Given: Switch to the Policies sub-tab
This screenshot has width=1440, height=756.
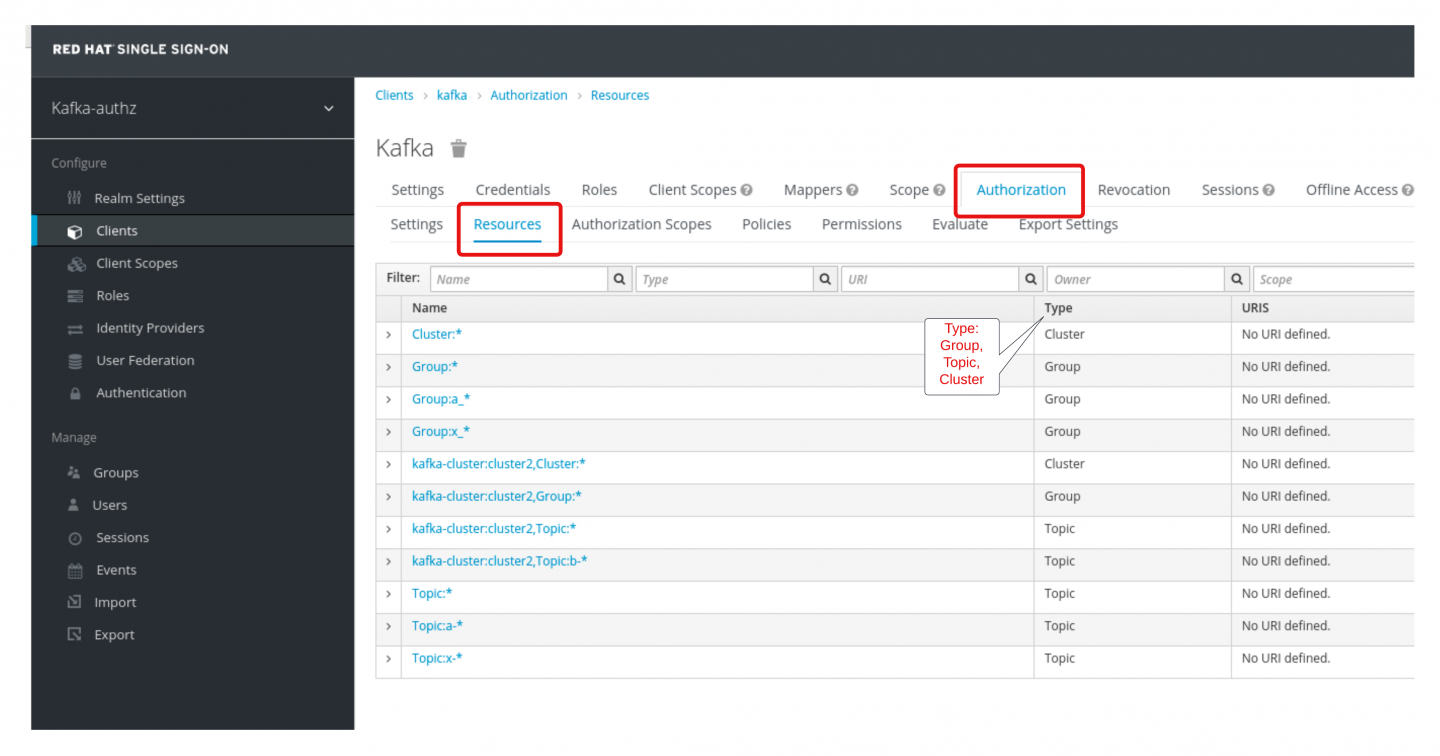Looking at the screenshot, I should click(766, 224).
